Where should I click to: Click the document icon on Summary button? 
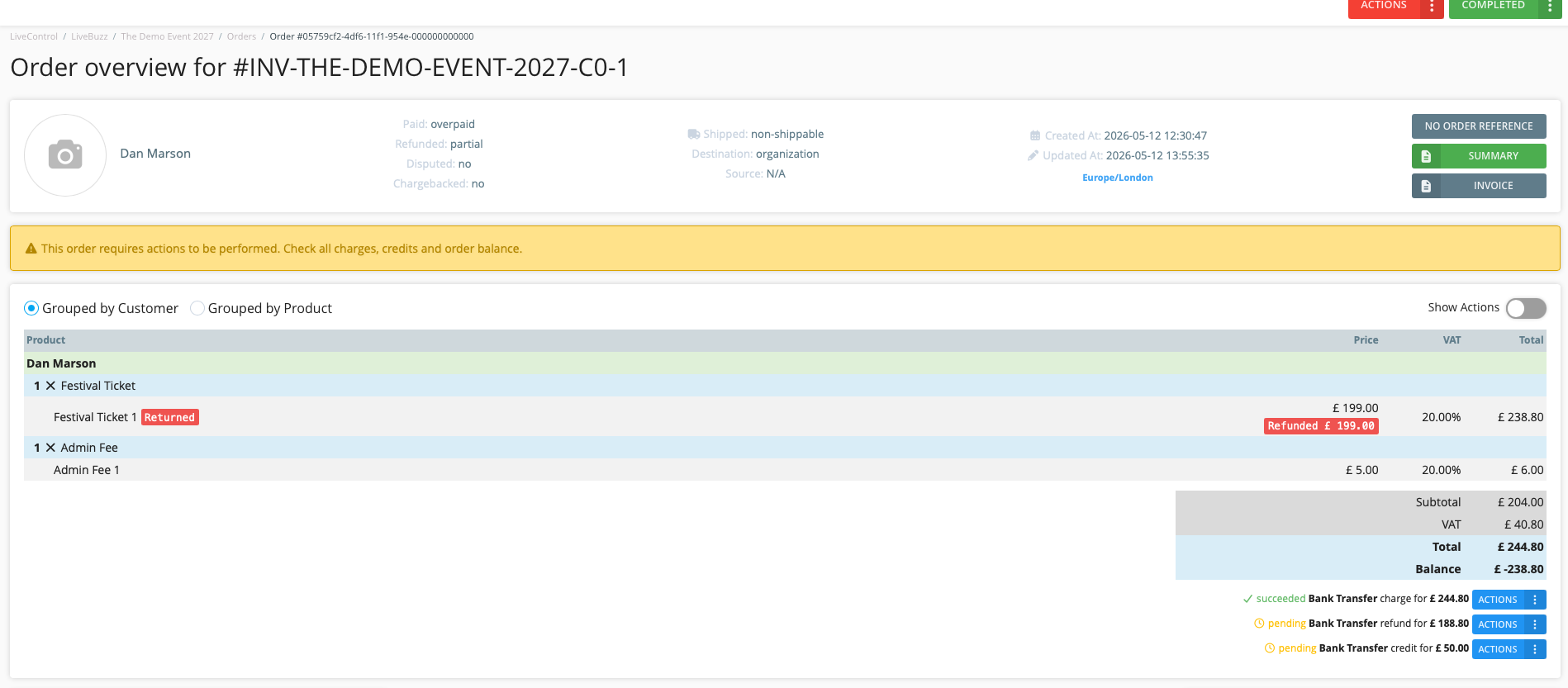coord(1426,156)
